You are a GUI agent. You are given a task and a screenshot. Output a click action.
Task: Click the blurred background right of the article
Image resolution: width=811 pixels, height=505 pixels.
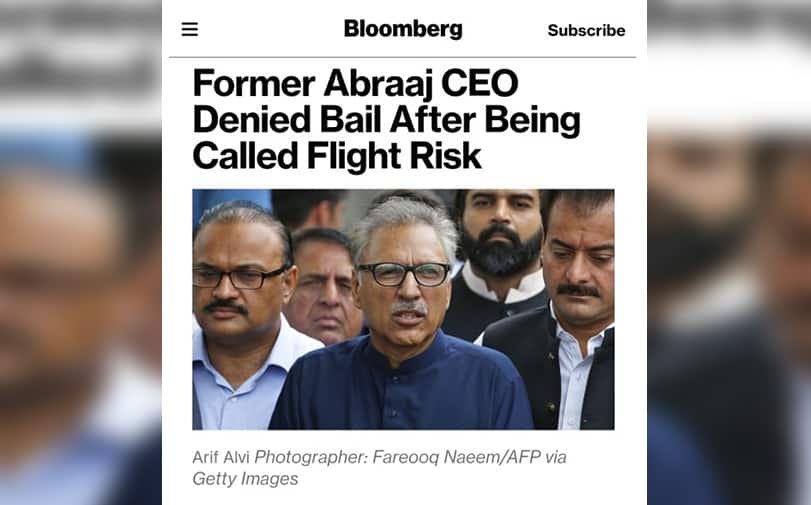[x=730, y=300]
